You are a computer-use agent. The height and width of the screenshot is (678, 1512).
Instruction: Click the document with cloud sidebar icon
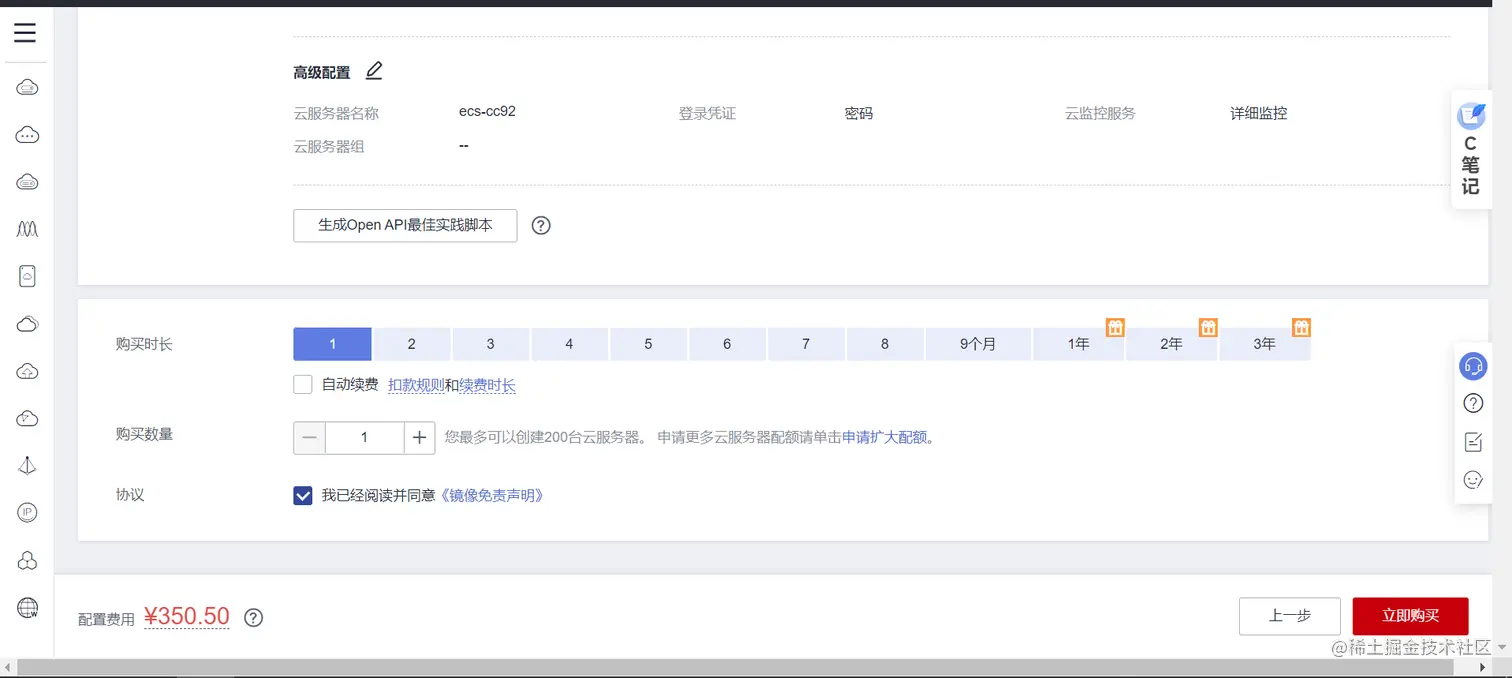pyautogui.click(x=27, y=276)
